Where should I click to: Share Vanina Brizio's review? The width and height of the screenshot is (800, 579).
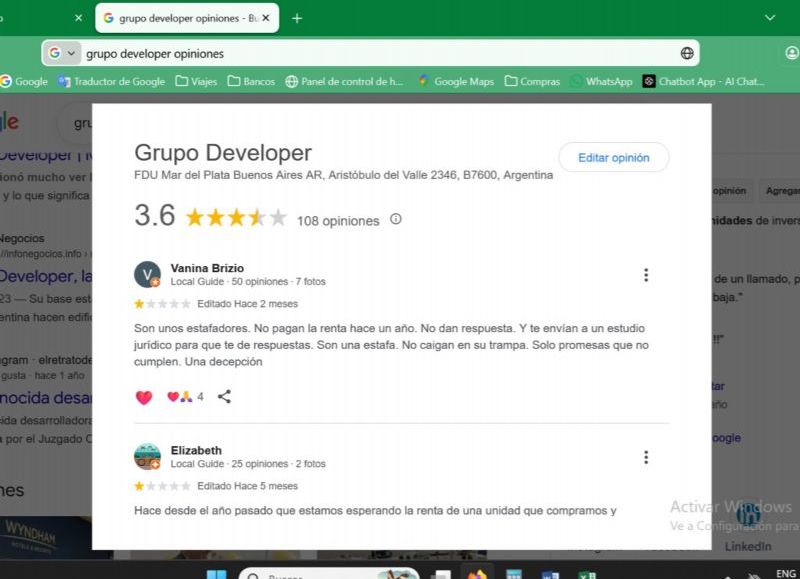coord(224,397)
